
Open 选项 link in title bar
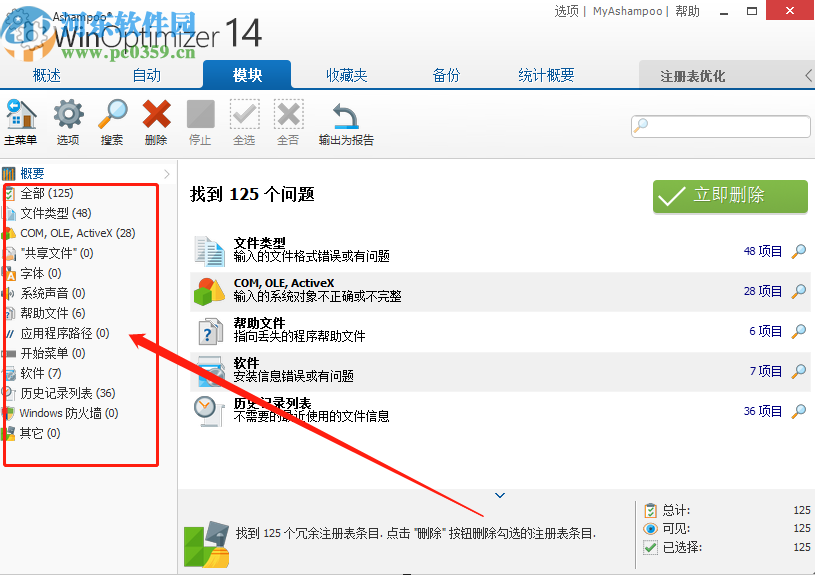click(x=567, y=11)
